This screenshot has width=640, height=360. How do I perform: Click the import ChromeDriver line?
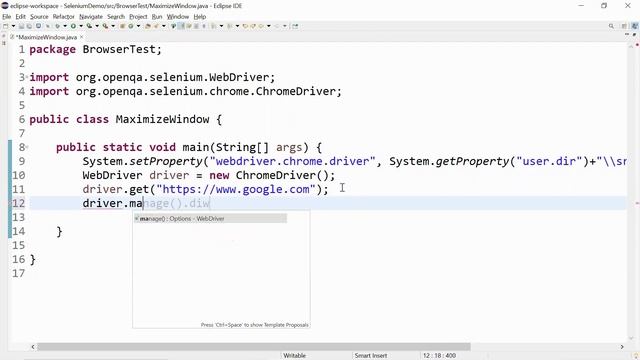185,91
